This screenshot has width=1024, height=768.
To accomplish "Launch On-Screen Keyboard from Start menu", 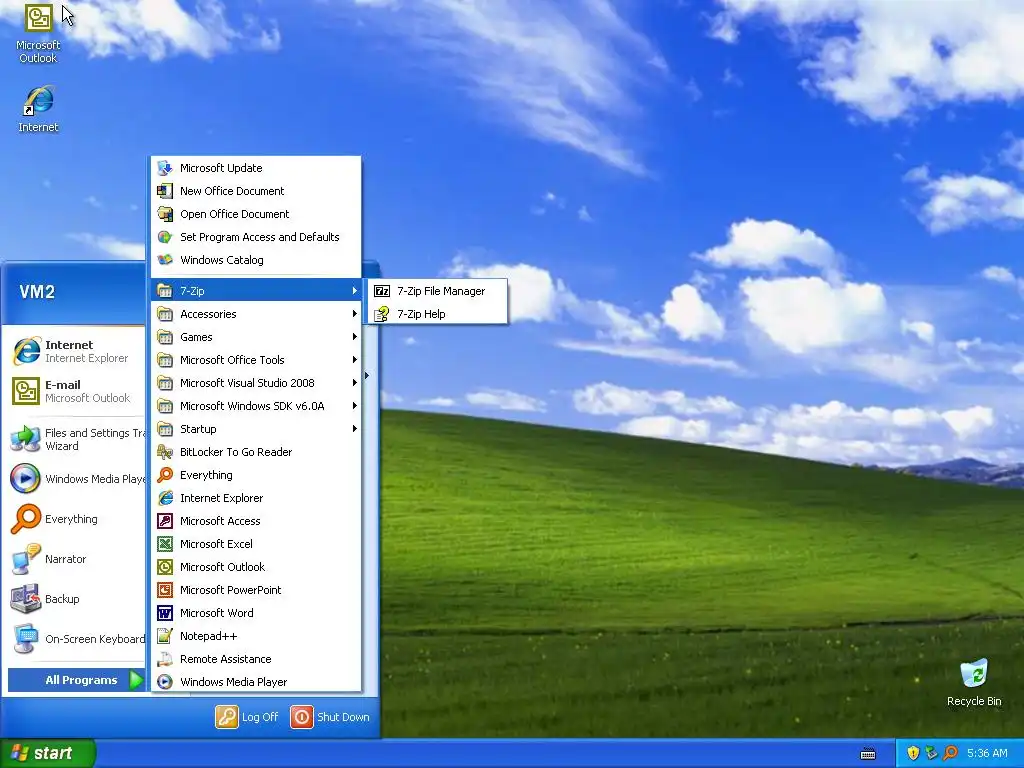I will (76, 639).
